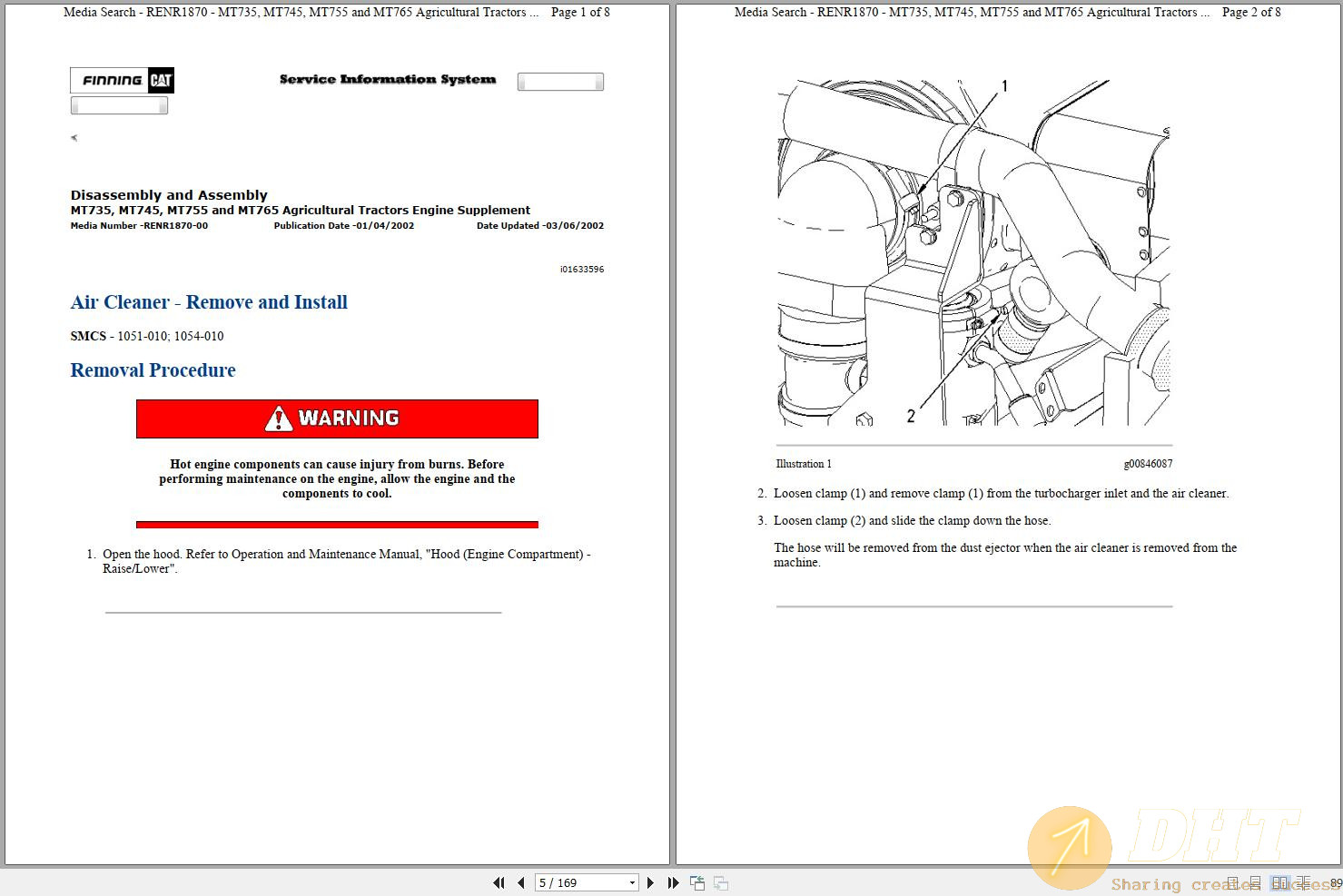Screen dimensions: 1343x896
Task: Open the dropdown beside Service Information System
Action: (559, 81)
